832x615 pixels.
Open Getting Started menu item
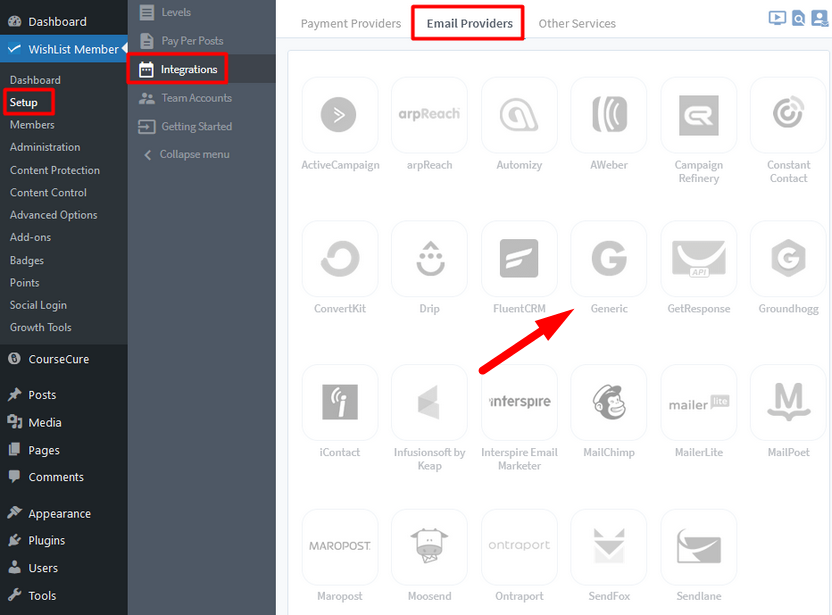coord(202,126)
